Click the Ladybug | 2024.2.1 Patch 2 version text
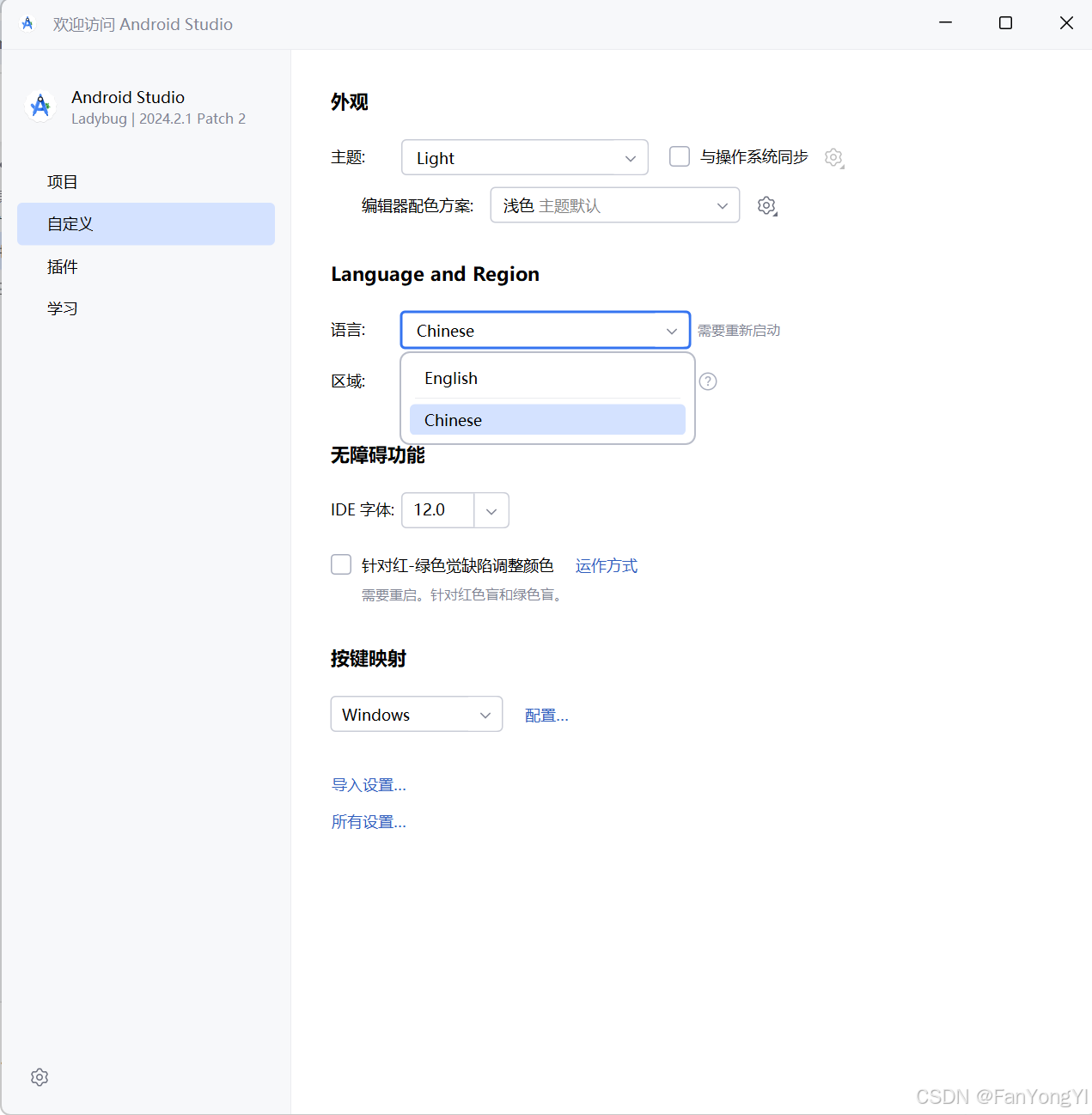 [x=158, y=119]
